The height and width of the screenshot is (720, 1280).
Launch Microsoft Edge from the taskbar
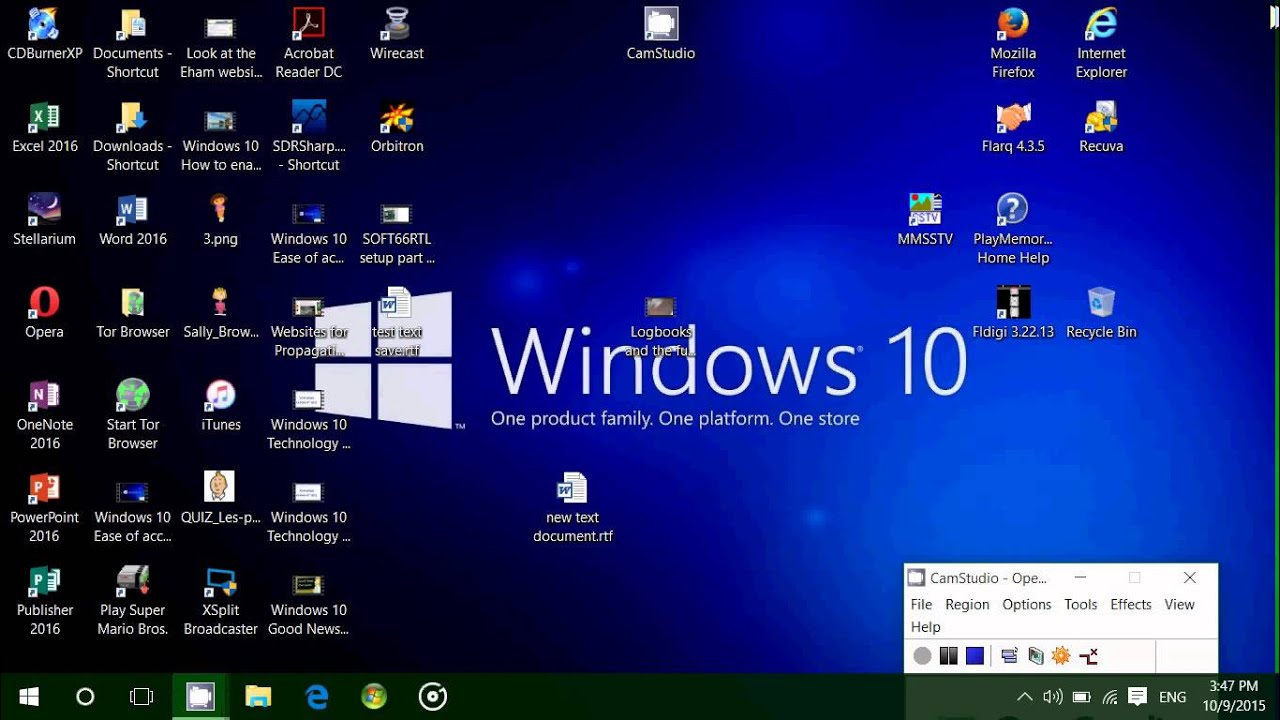coord(317,696)
